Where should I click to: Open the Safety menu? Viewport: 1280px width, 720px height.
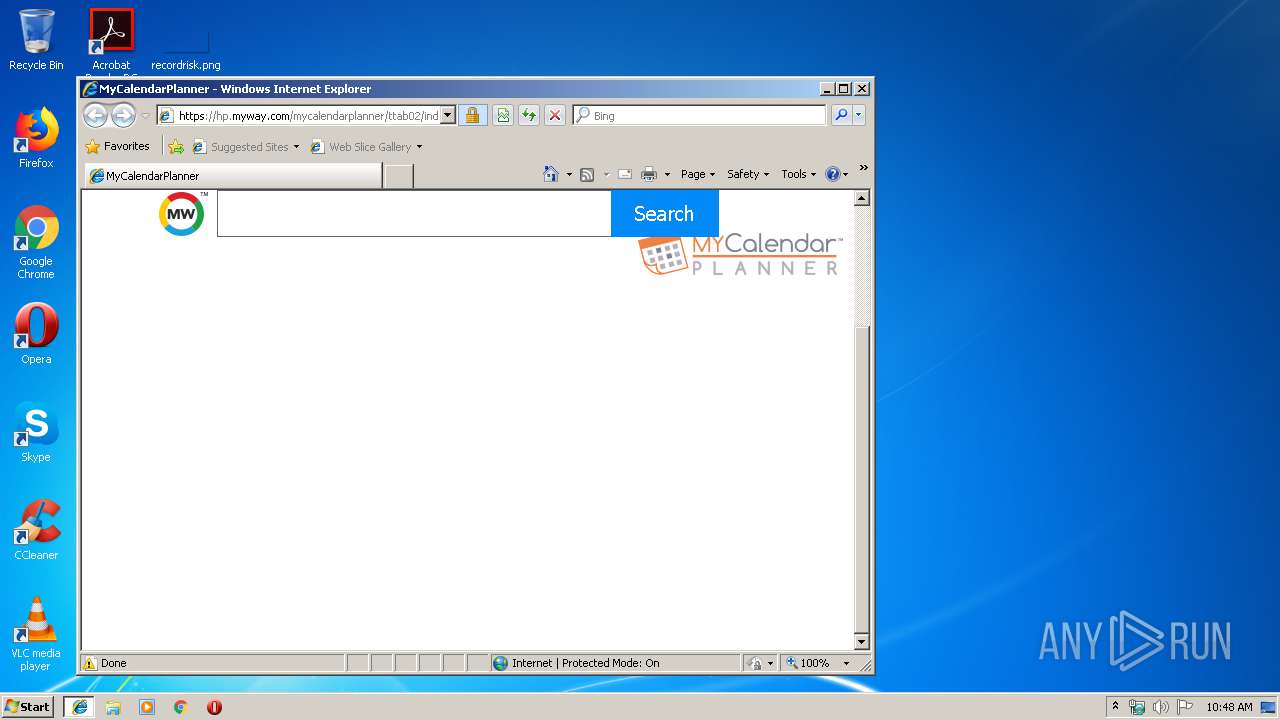click(x=748, y=174)
